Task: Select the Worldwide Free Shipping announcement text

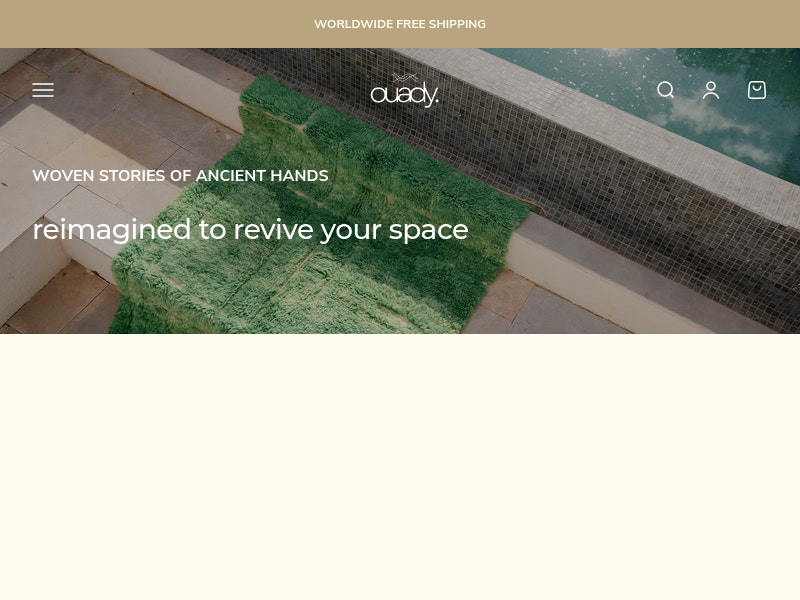Action: pos(400,24)
